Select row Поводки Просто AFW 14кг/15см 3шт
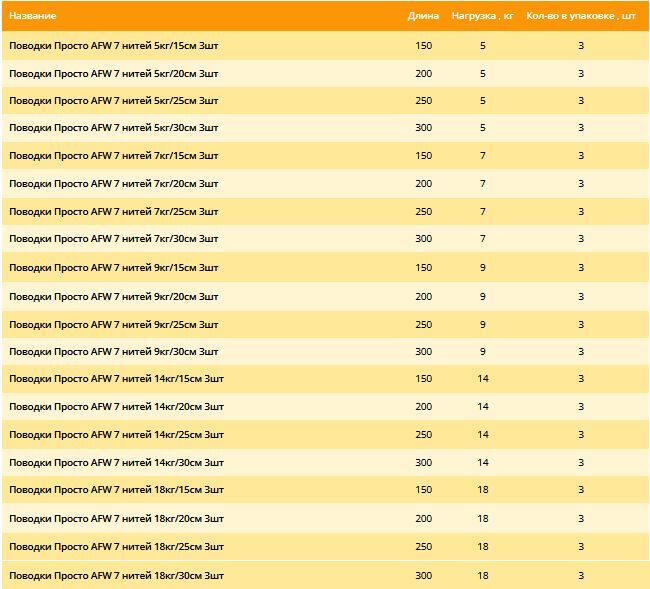This screenshot has height=589, width=650. pos(325,379)
